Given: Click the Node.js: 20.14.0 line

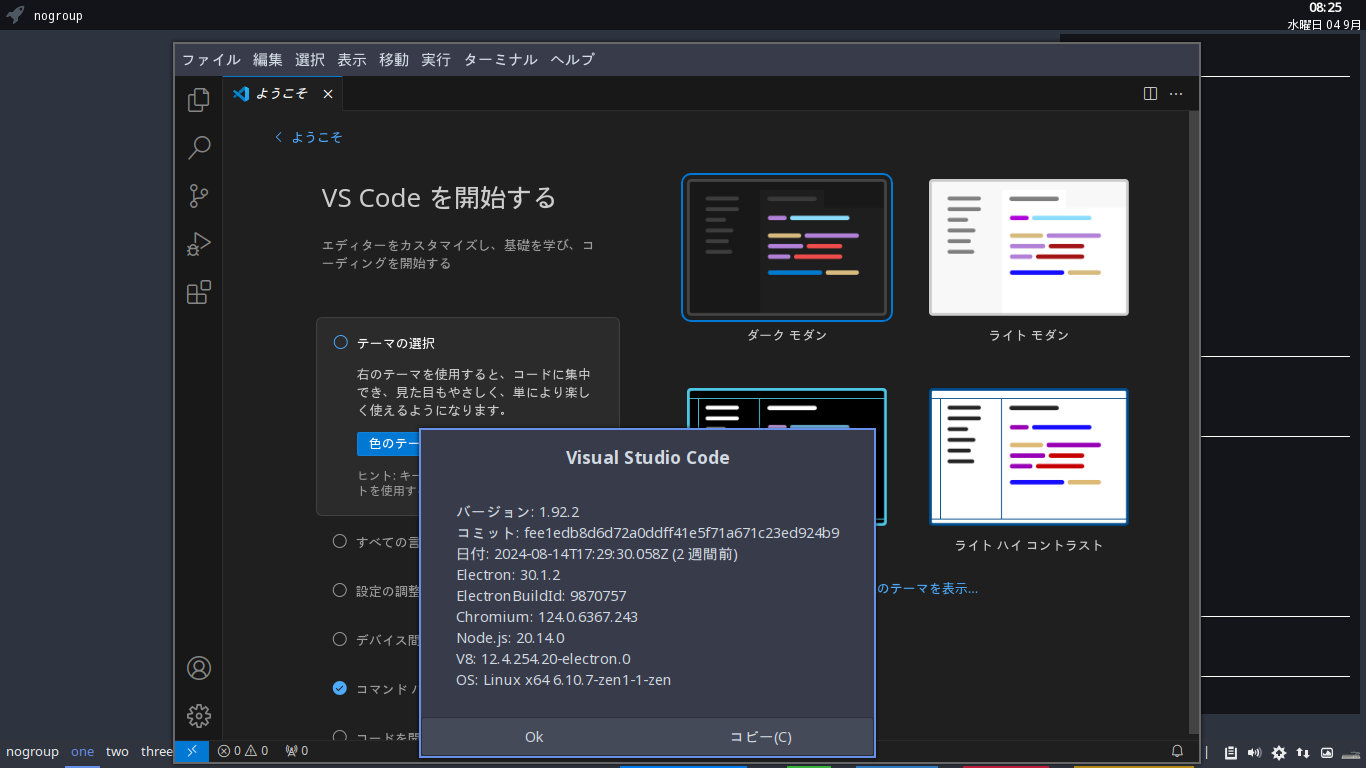Looking at the screenshot, I should 510,638.
